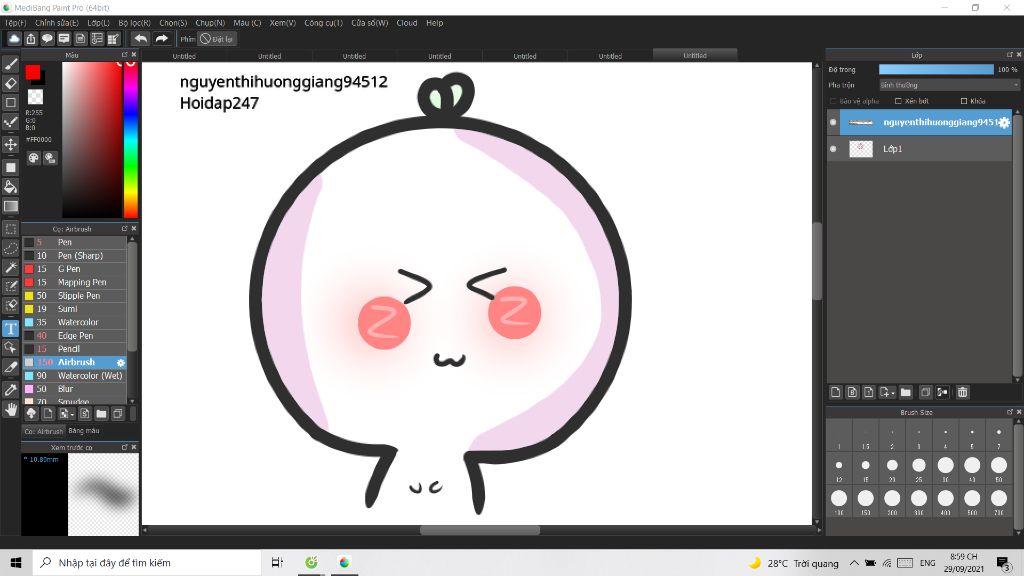Select the Eraser tool

pos(10,83)
